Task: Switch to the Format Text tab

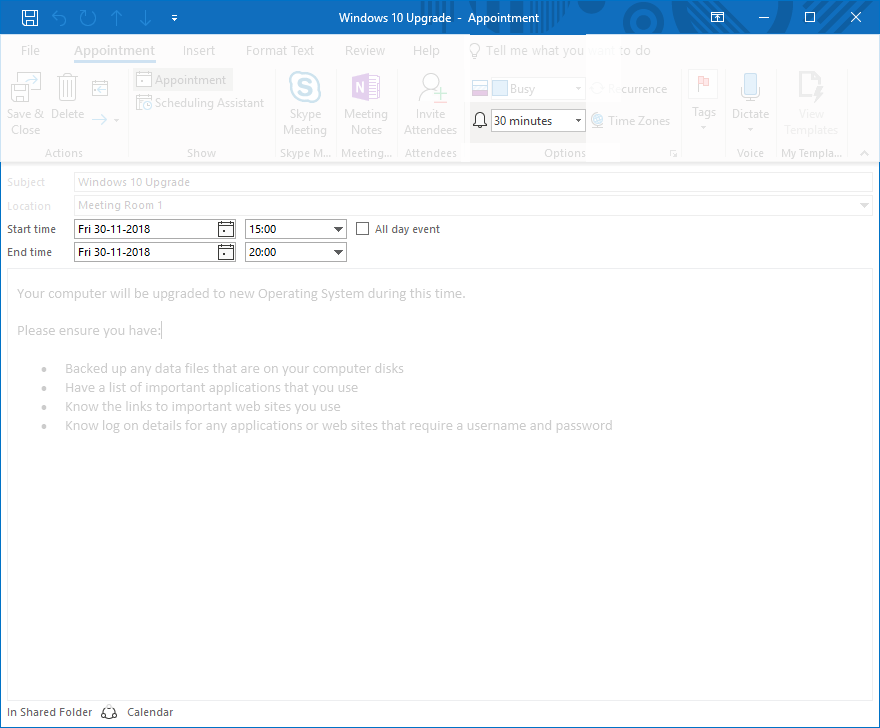Action: [x=280, y=51]
